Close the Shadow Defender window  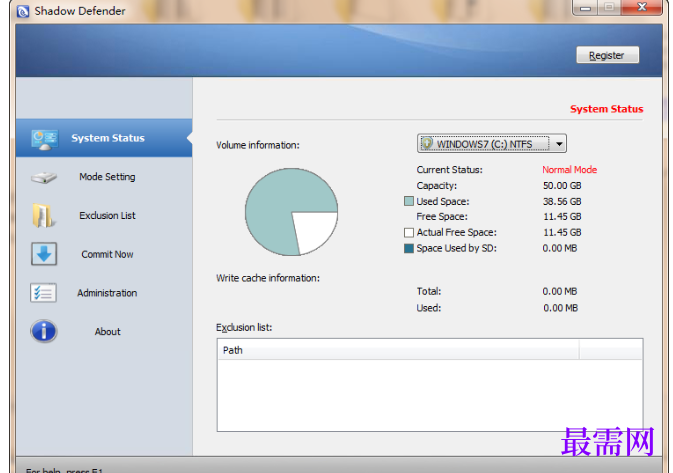coord(642,7)
